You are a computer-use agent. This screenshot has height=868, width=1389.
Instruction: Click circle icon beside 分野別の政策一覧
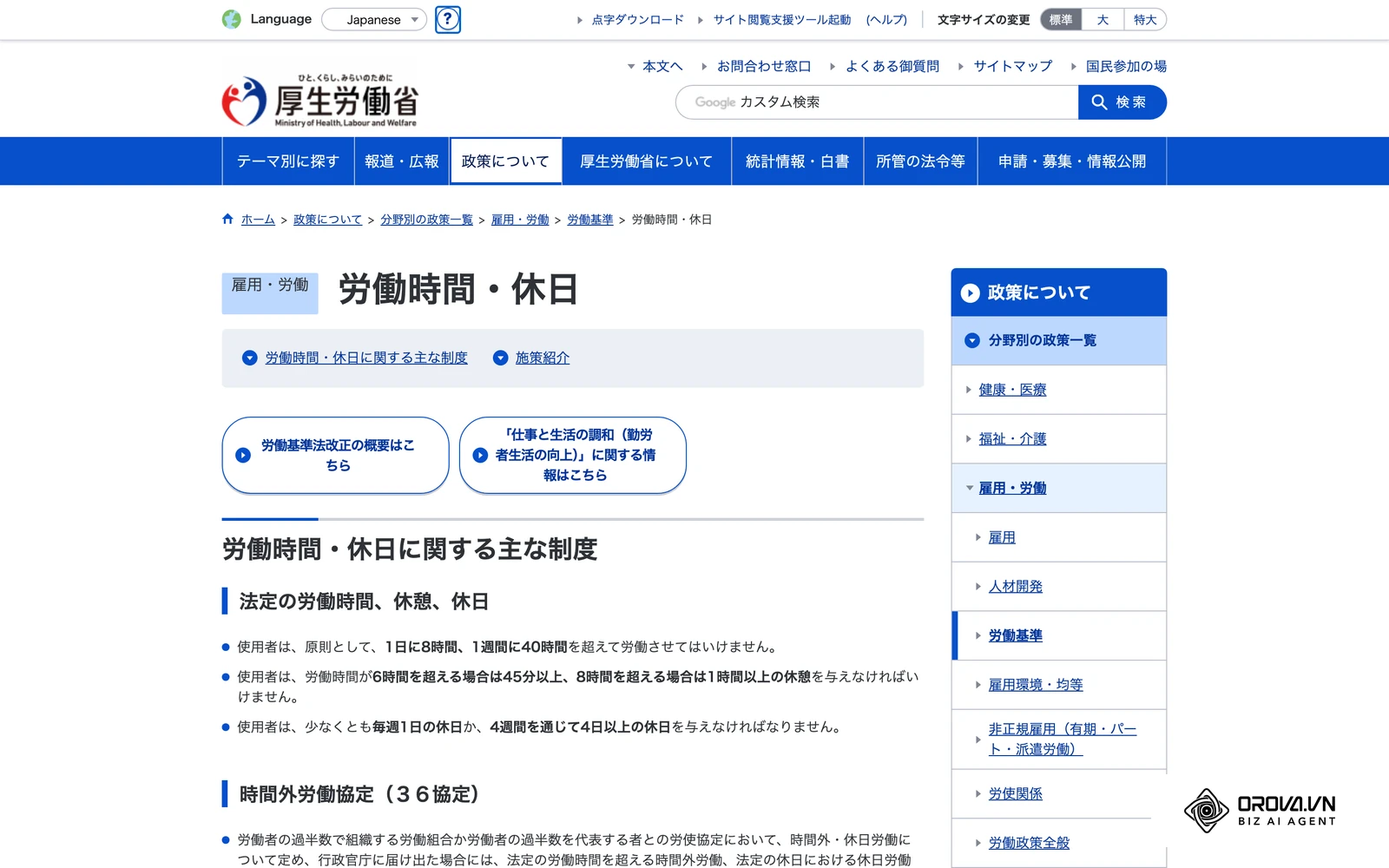click(972, 340)
